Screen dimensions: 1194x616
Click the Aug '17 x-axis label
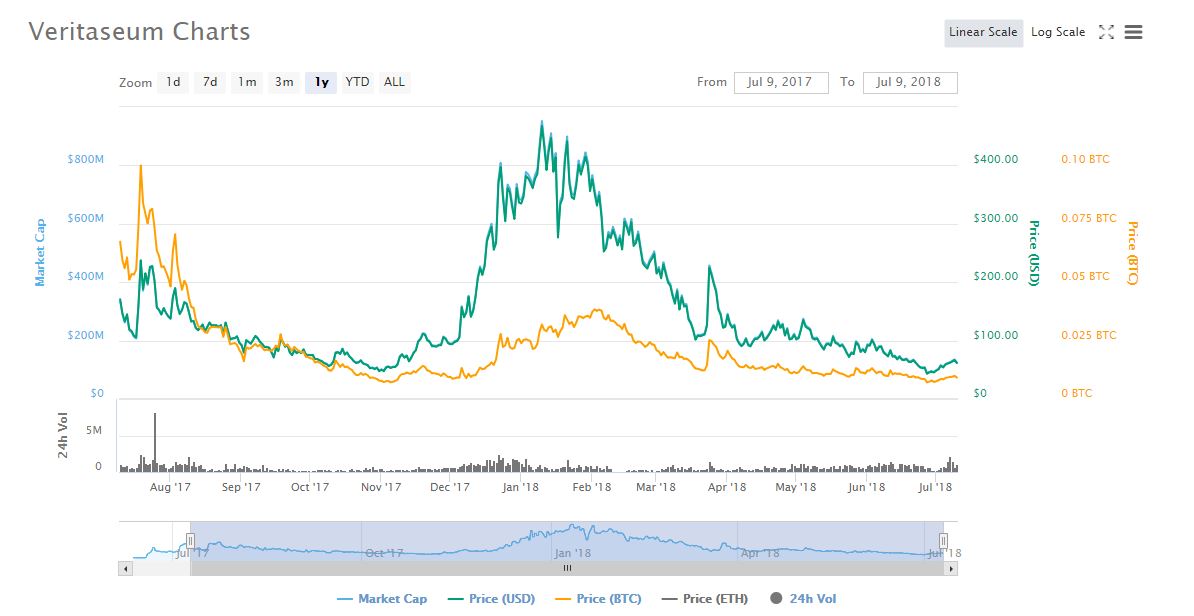[171, 487]
